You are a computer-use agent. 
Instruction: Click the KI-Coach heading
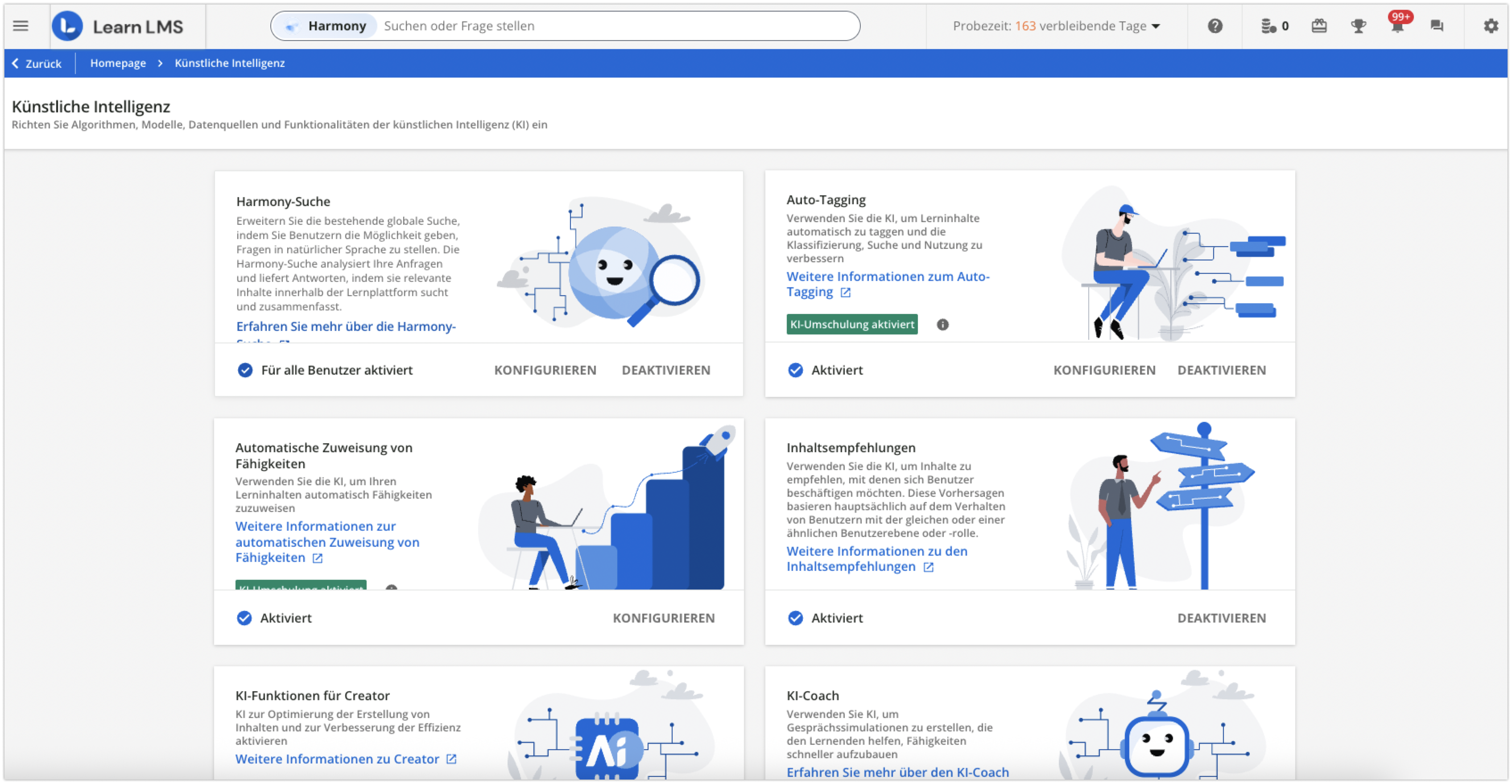pos(812,696)
